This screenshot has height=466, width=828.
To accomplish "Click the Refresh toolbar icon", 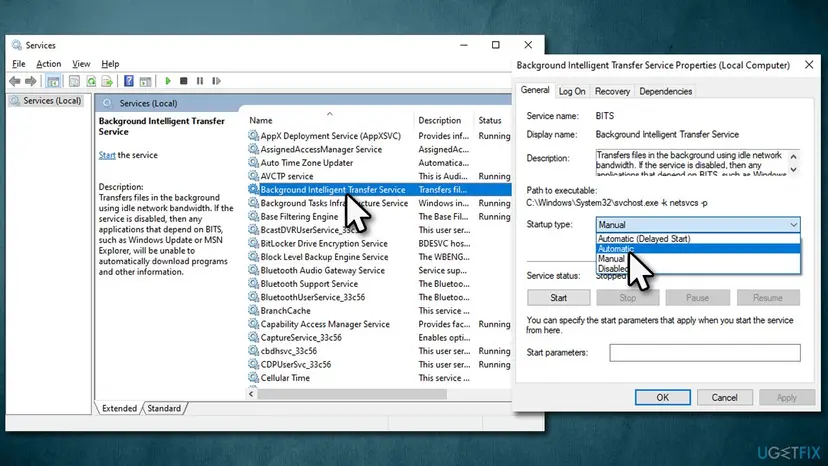I will click(x=91, y=81).
